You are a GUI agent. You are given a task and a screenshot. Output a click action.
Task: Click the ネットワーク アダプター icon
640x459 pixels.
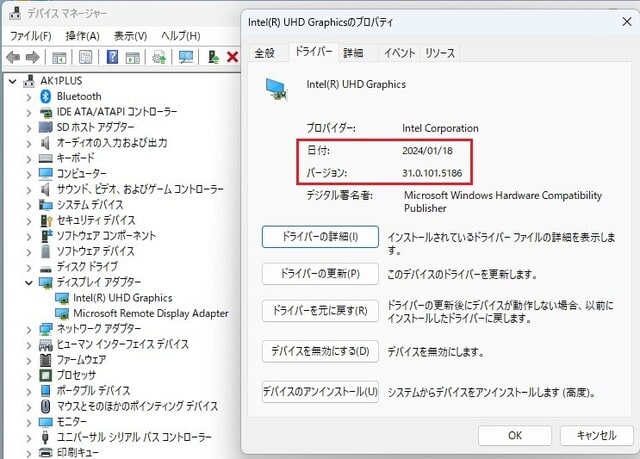pos(46,329)
